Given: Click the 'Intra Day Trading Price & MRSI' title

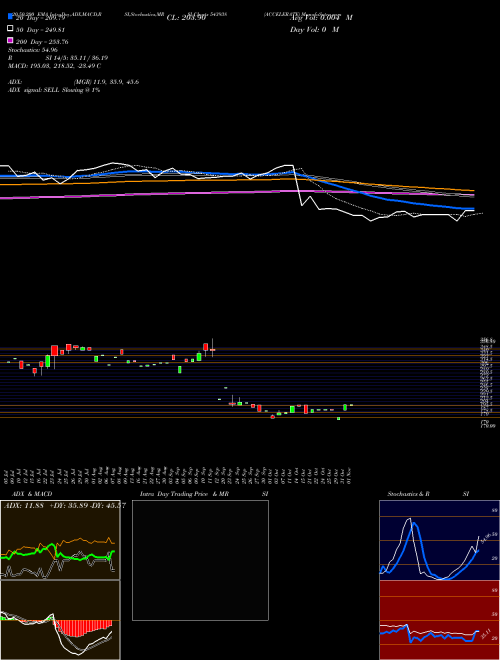Looking at the screenshot, I should [x=204, y=494].
